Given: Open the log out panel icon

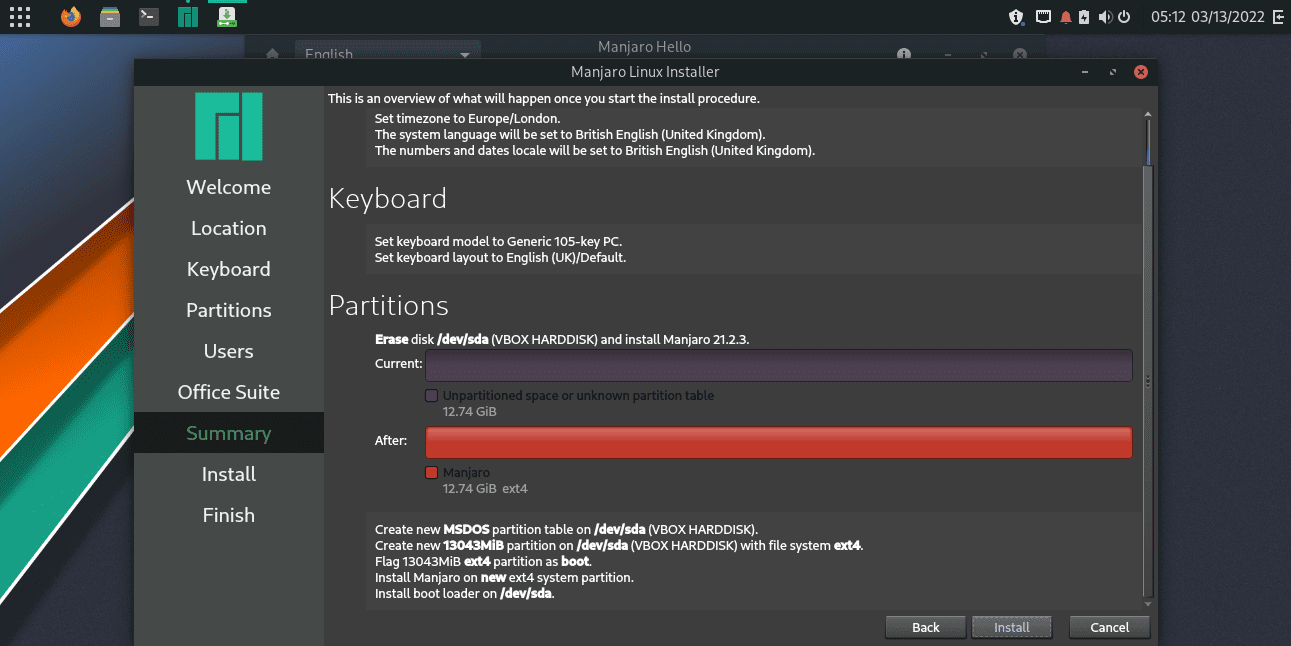Looking at the screenshot, I should [x=1278, y=17].
